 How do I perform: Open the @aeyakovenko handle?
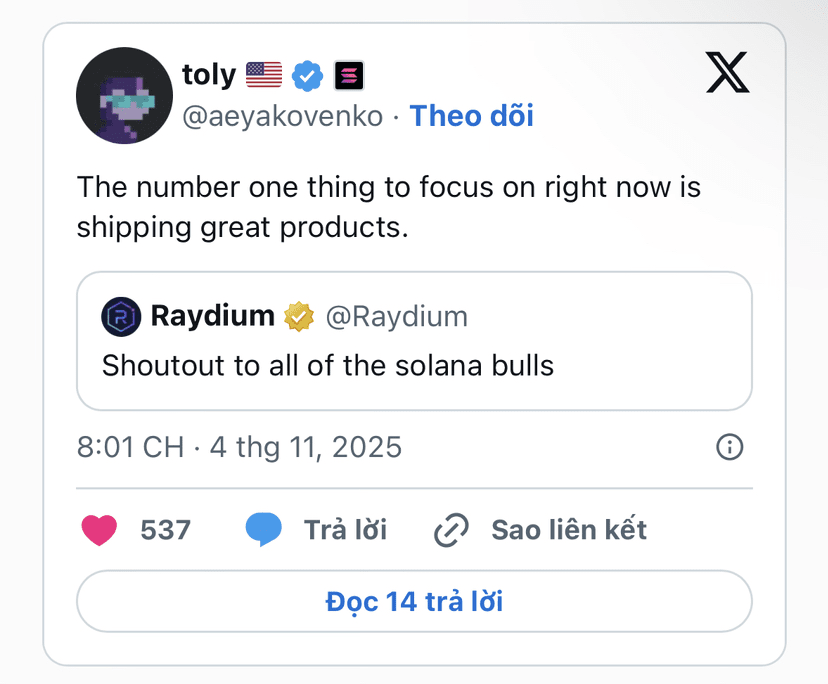[x=283, y=116]
